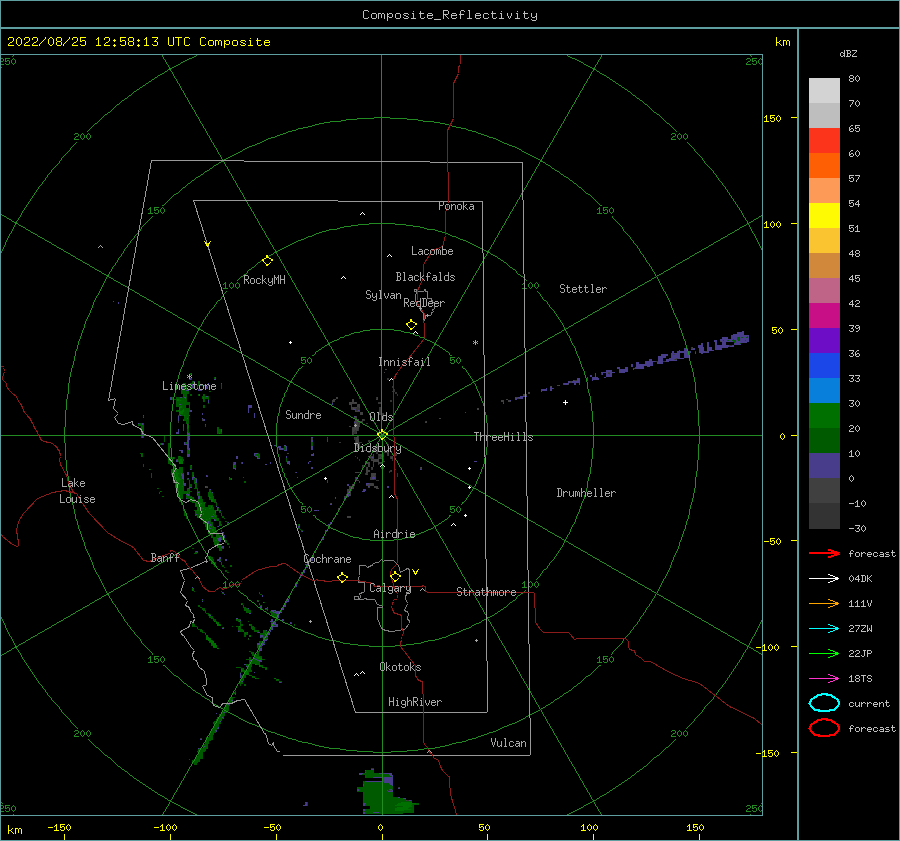Click the red forecast arrow legend icon

coord(824,553)
